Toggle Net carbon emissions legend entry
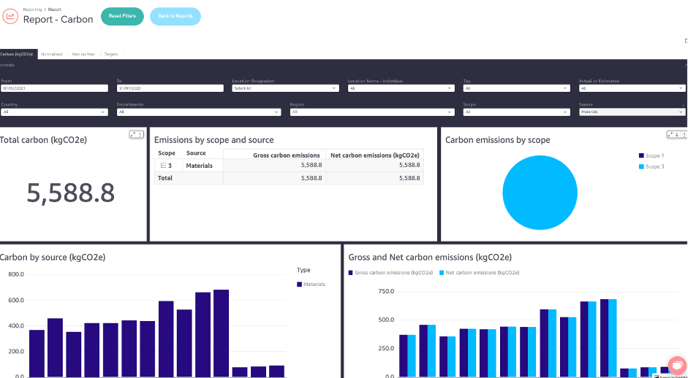The image size is (688, 378). [x=479, y=273]
